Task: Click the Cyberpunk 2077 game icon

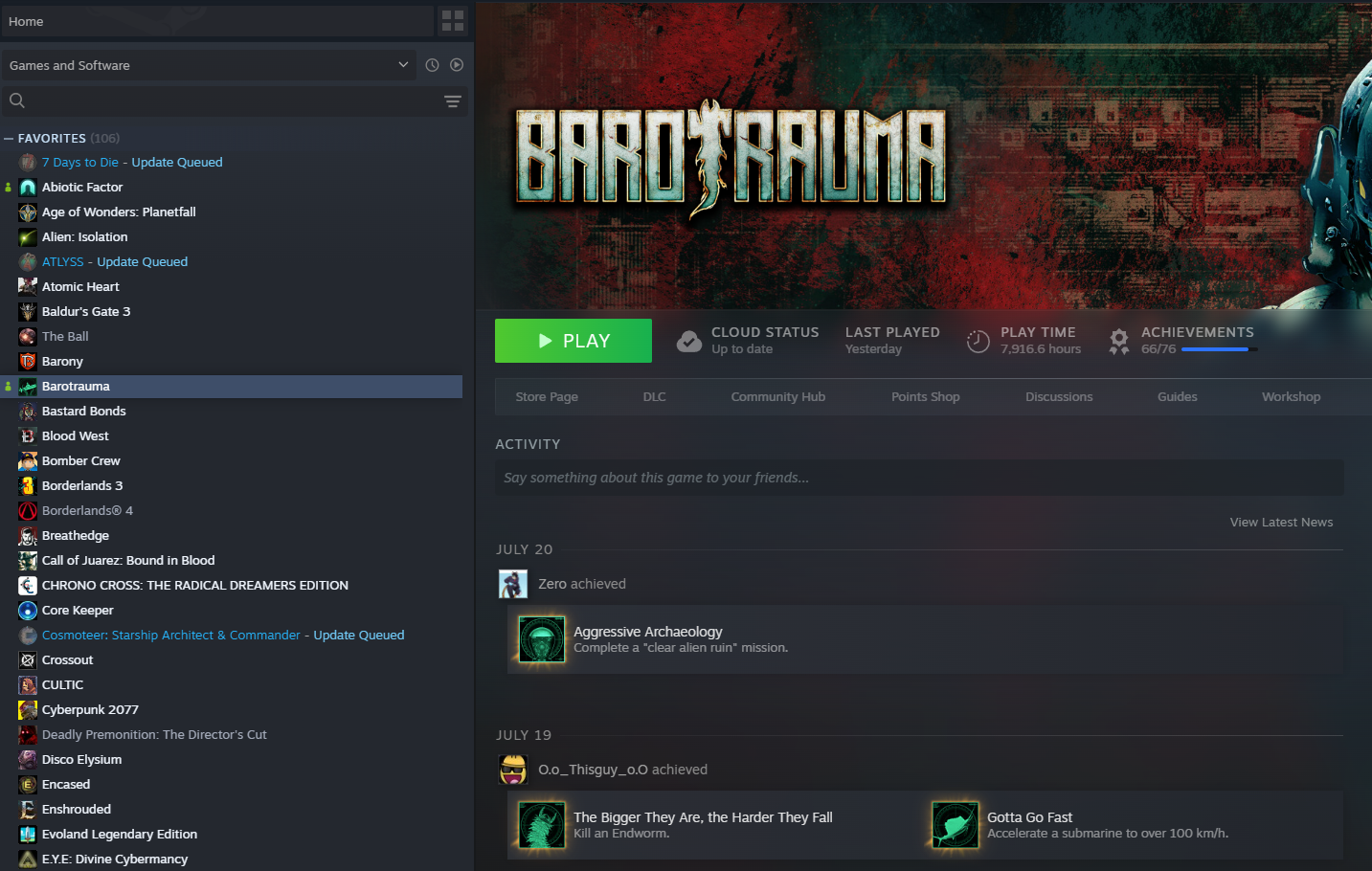Action: point(28,710)
